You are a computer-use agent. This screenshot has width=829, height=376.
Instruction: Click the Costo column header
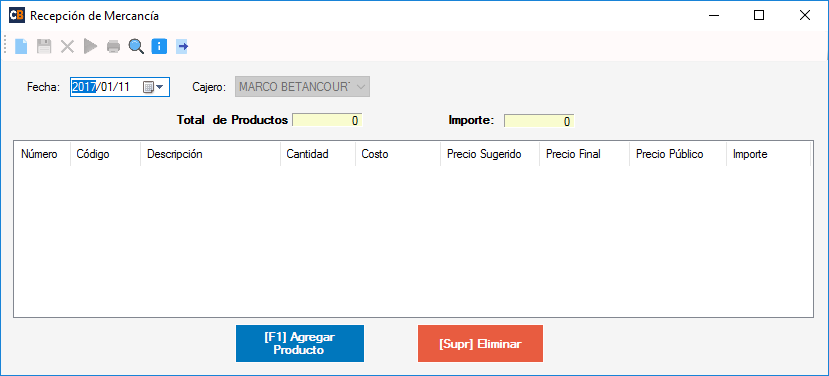pos(398,154)
